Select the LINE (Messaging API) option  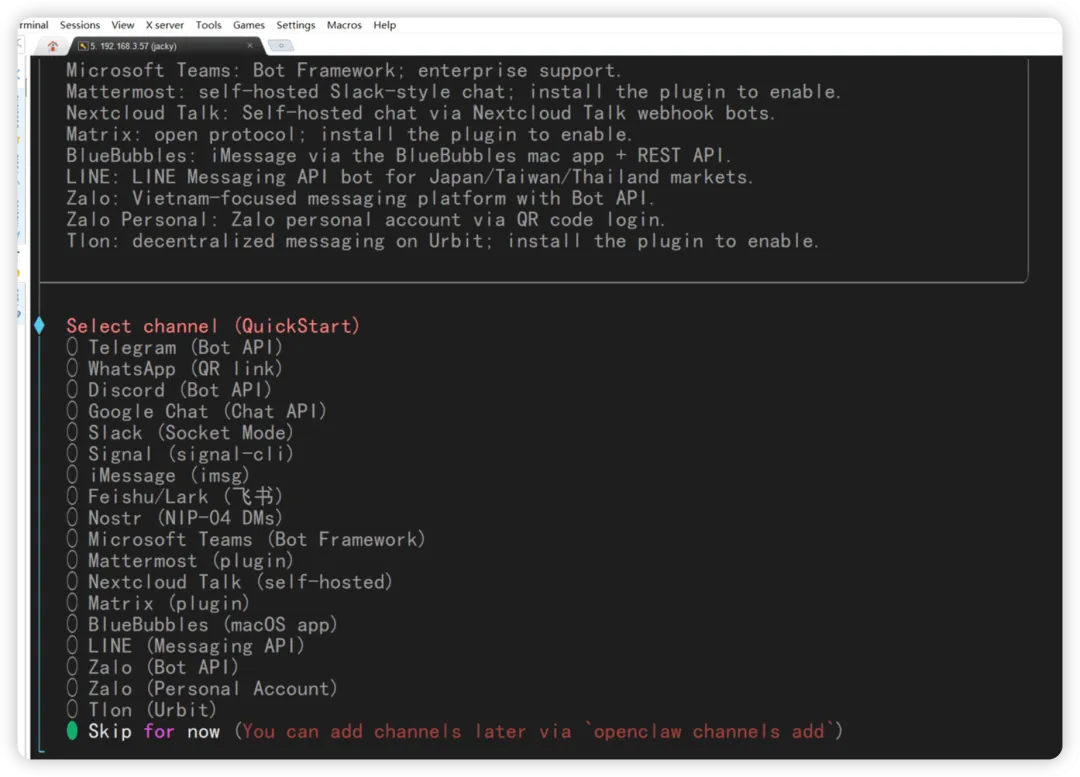click(x=185, y=646)
